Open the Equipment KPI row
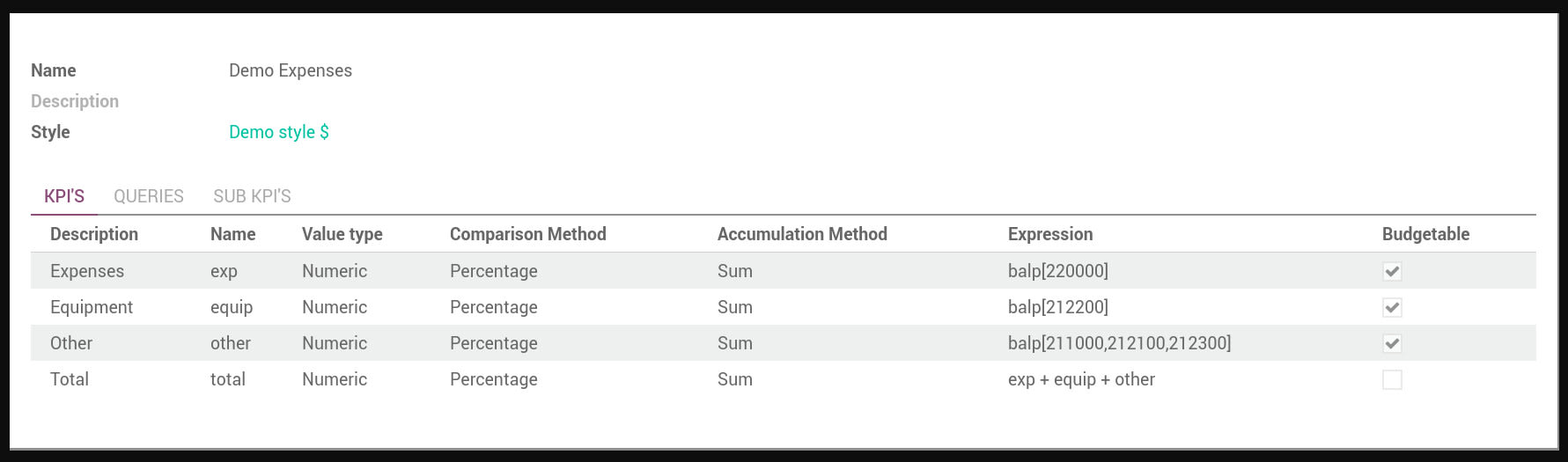Image resolution: width=1568 pixels, height=462 pixels. pyautogui.click(x=92, y=307)
